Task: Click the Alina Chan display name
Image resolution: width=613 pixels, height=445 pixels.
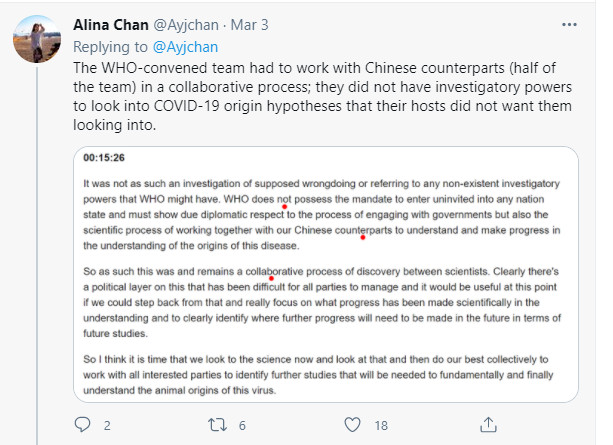Action: (x=113, y=25)
